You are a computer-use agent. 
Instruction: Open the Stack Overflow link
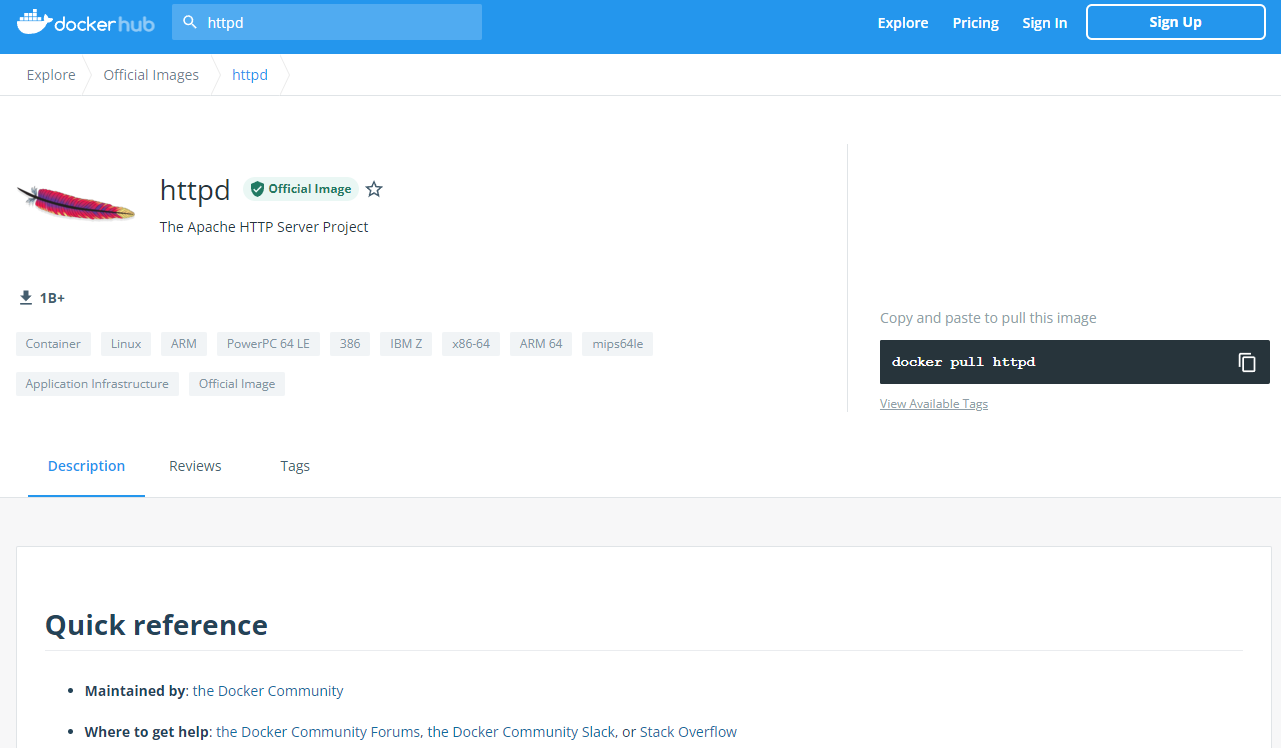(688, 732)
